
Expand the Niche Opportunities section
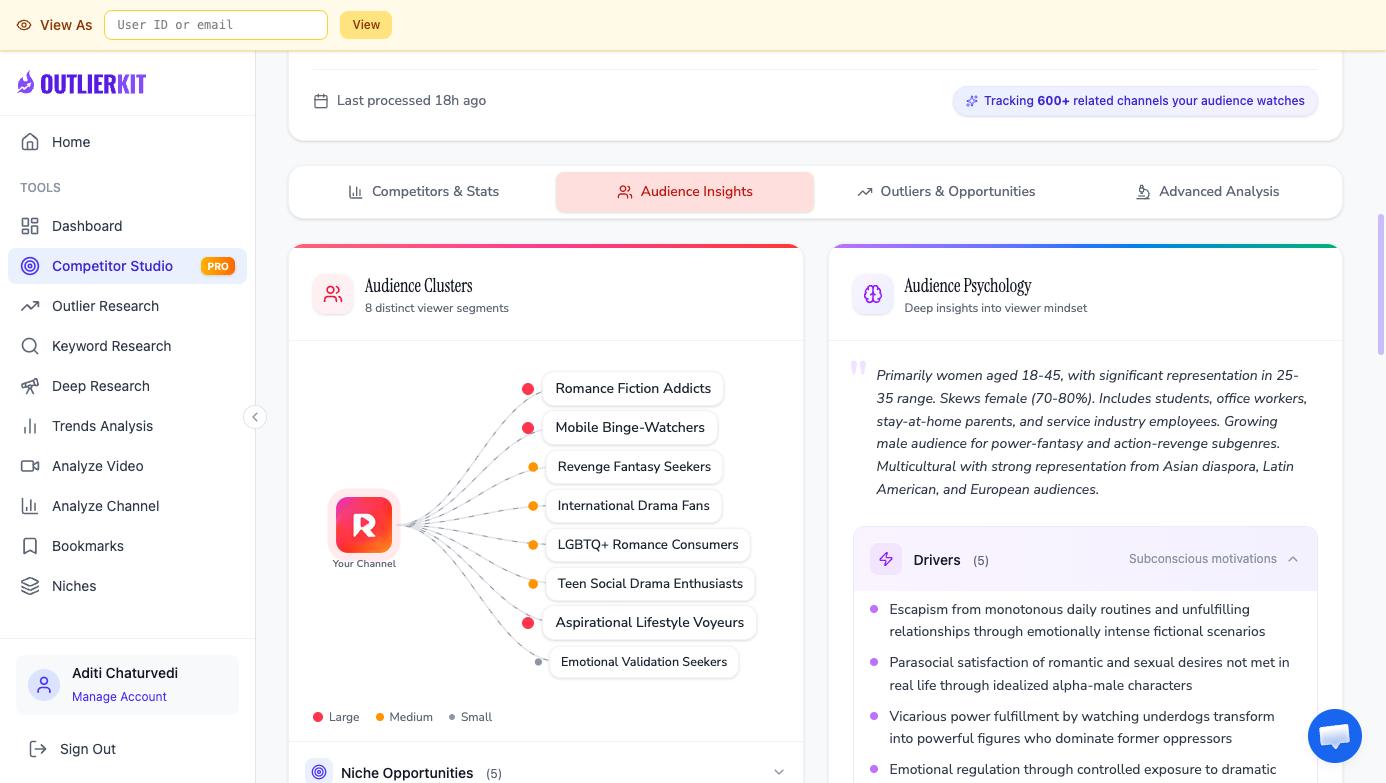778,772
